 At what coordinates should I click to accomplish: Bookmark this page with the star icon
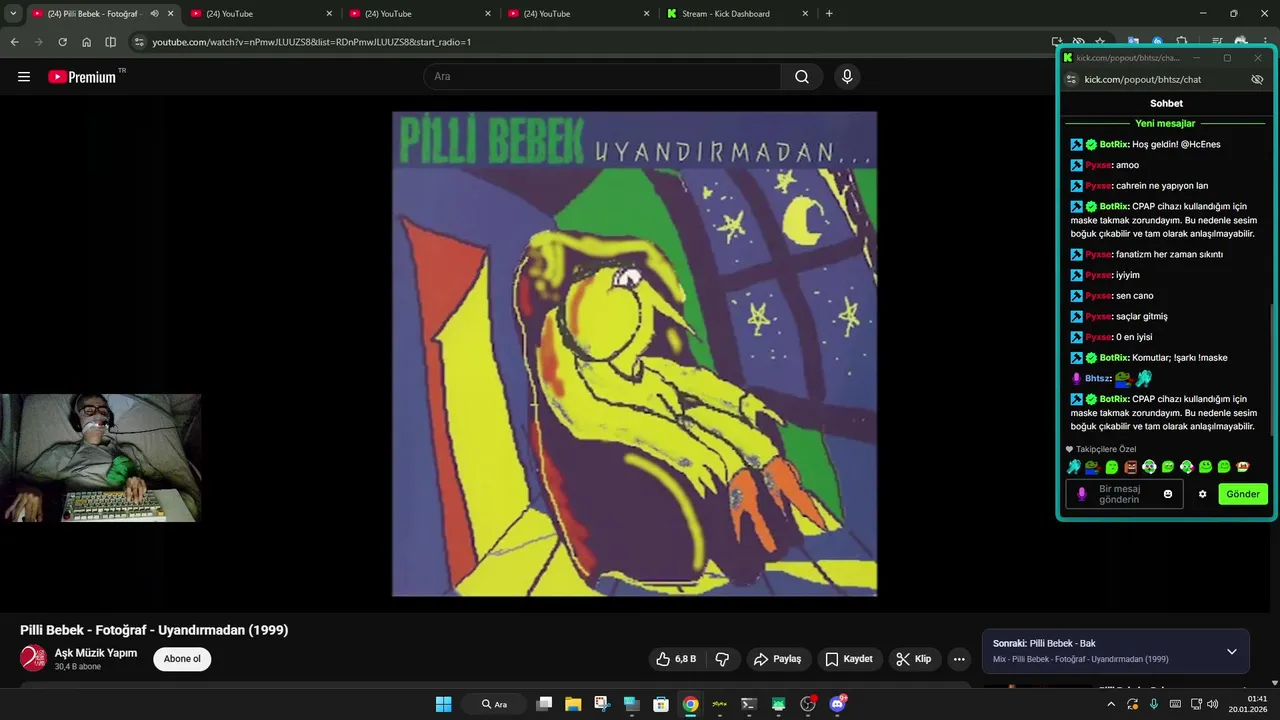click(1100, 42)
